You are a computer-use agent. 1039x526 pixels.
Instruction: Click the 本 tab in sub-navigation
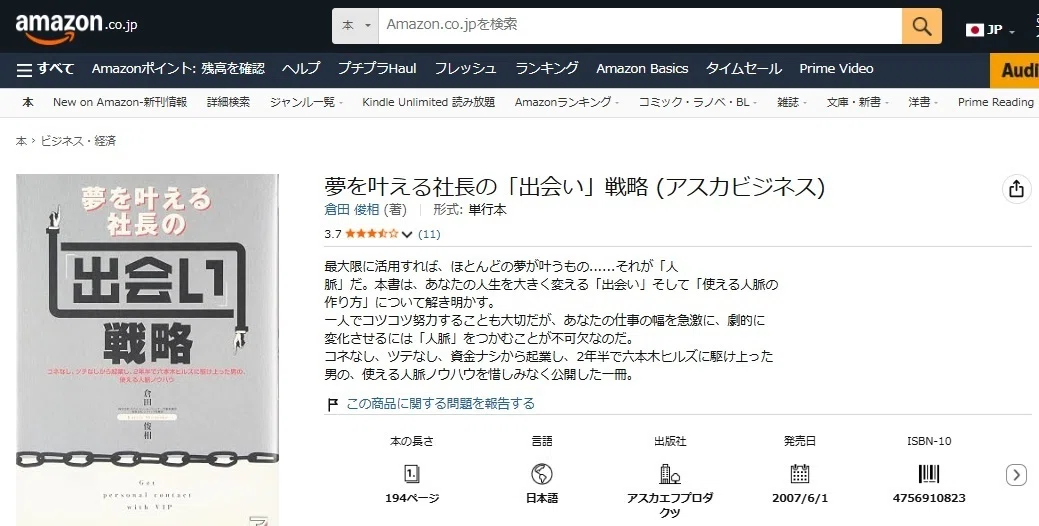click(x=28, y=102)
